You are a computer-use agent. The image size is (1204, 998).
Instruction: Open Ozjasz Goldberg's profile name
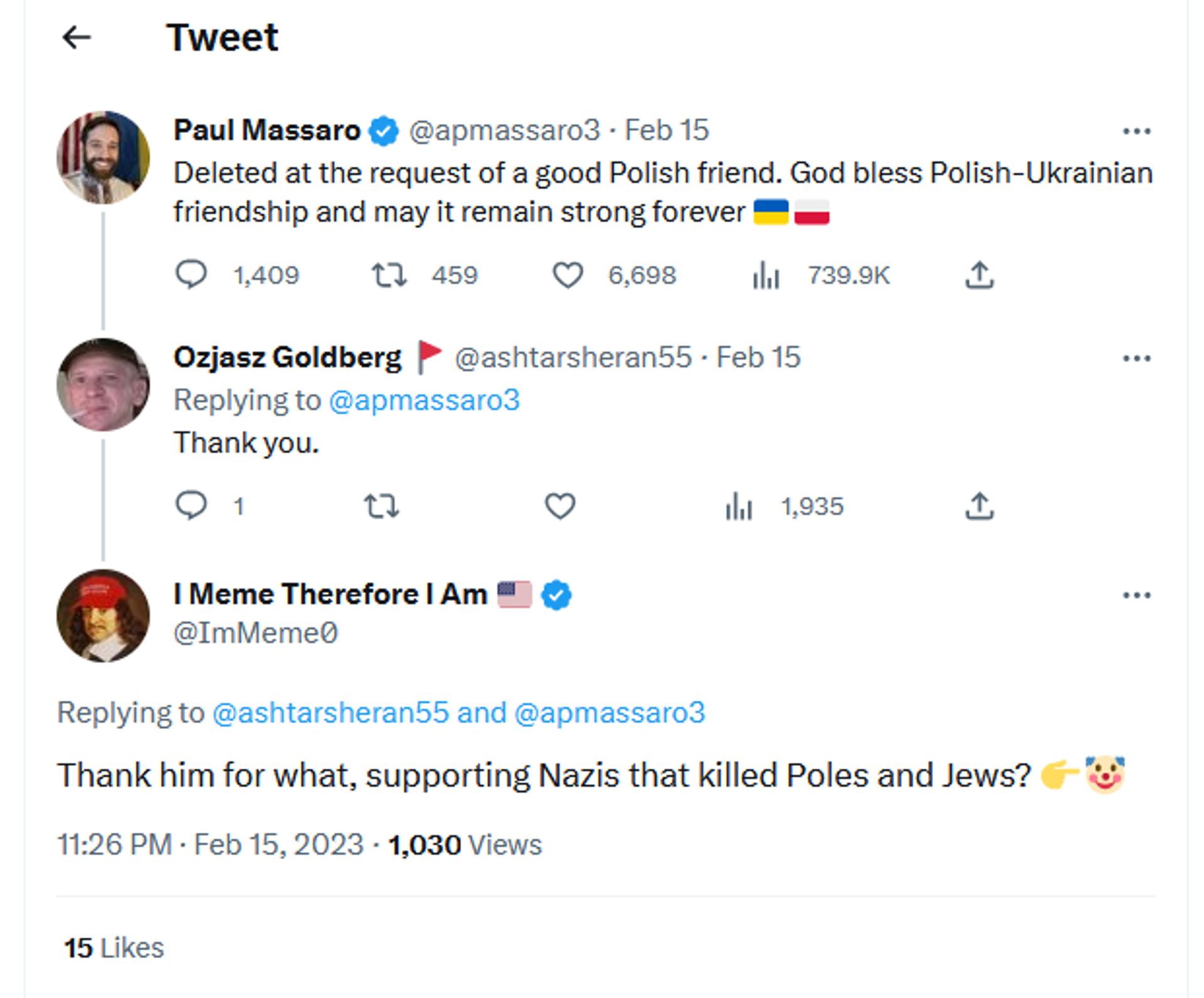click(x=287, y=357)
